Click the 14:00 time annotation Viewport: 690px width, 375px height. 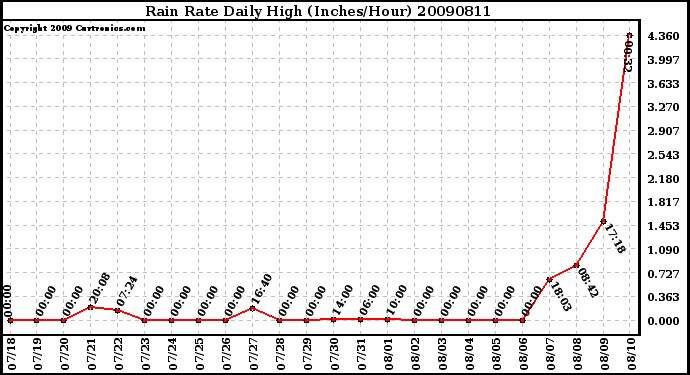(342, 300)
